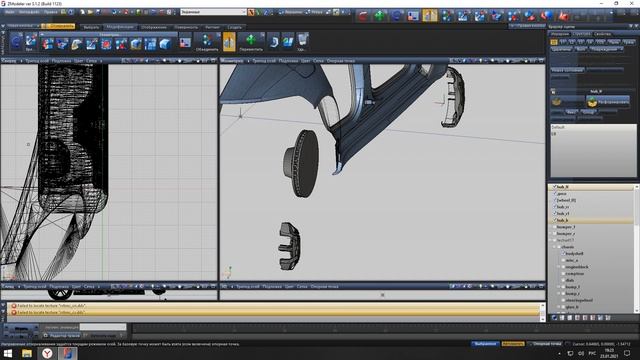The width and height of the screenshot is (640, 360).
Task: Click the scene tree vertical scrollbar
Action: click(x=636, y=248)
